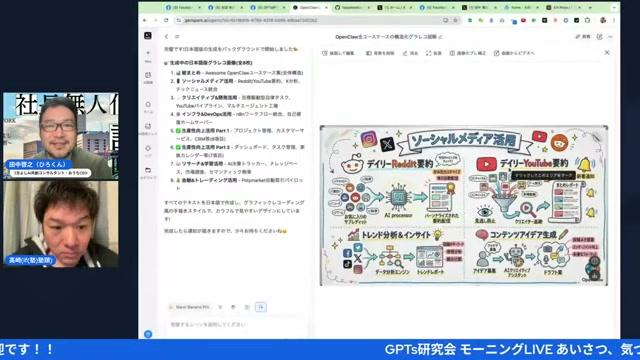This screenshot has width=640, height=360.
Task: Click the install app icon in the address bar
Action: (x=445, y=20)
